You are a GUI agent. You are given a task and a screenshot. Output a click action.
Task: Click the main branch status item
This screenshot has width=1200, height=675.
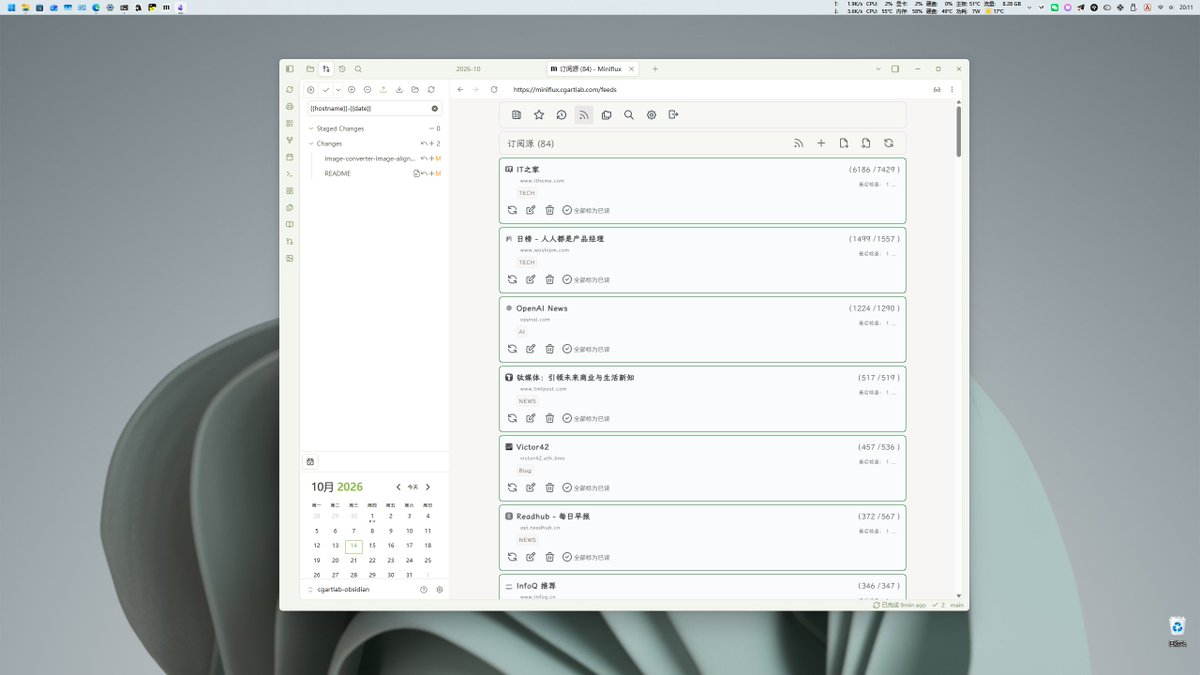(x=957, y=605)
